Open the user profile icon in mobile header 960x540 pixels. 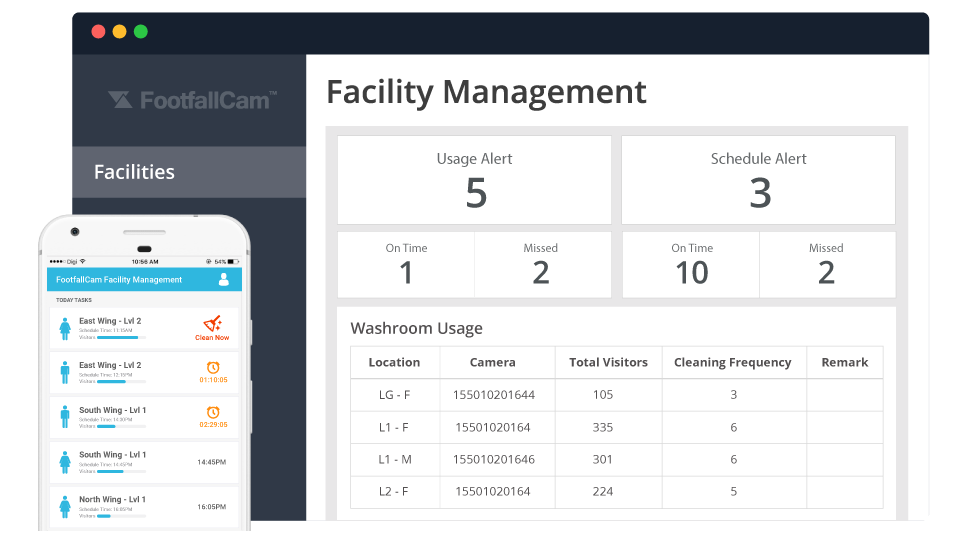(x=224, y=279)
